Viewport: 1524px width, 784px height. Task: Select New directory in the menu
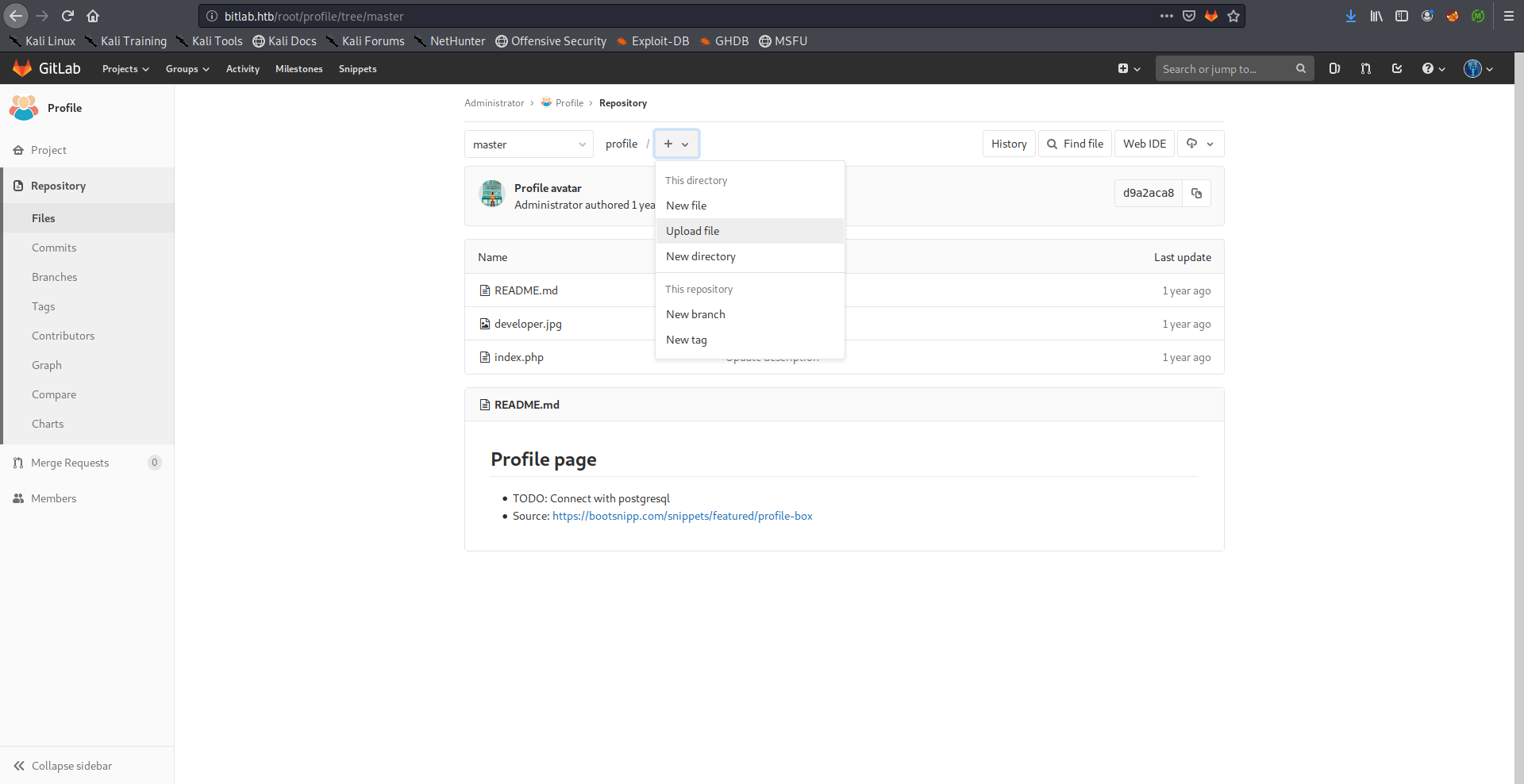point(701,256)
